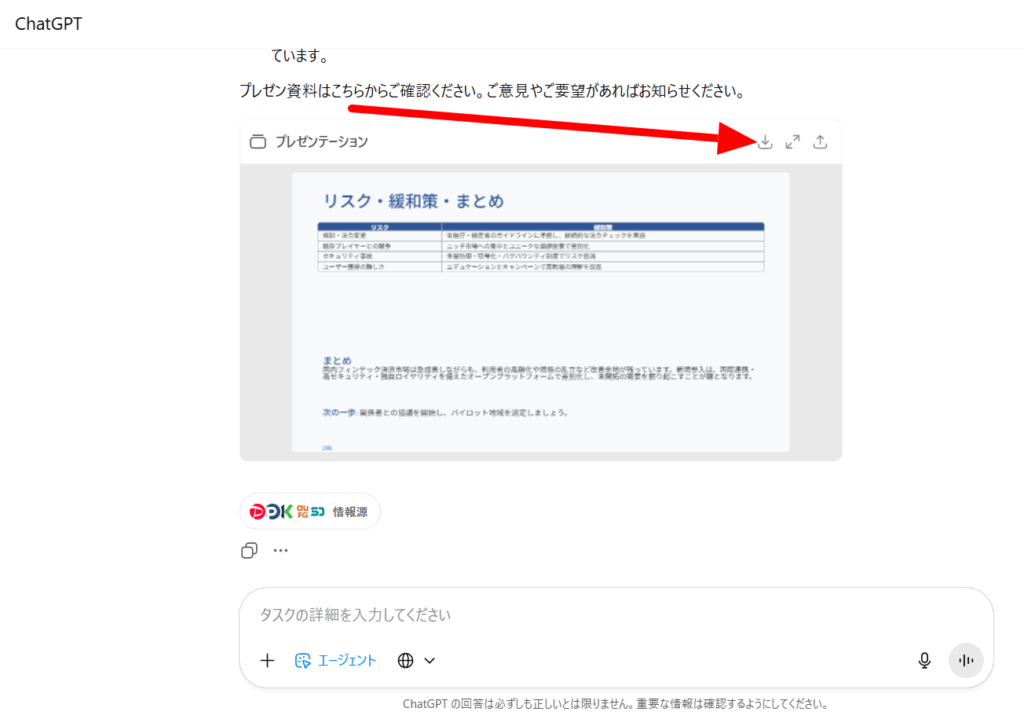Click the plus icon to add attachments

pyautogui.click(x=267, y=660)
